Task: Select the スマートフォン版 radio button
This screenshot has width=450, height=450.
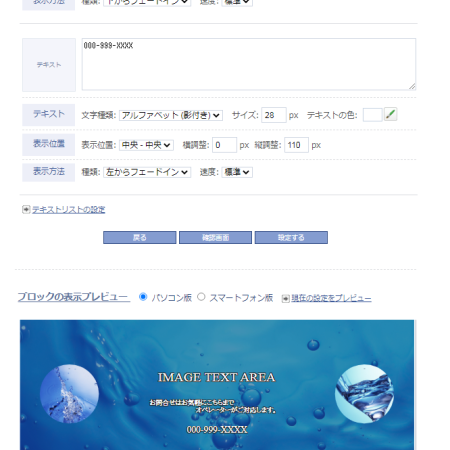Action: click(x=201, y=297)
